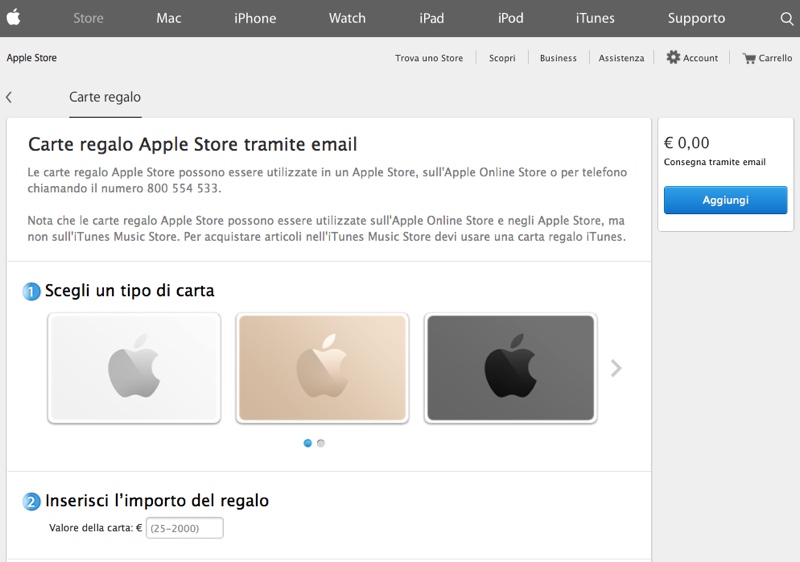Open the Account text link
This screenshot has height=562, width=800.
(x=701, y=58)
